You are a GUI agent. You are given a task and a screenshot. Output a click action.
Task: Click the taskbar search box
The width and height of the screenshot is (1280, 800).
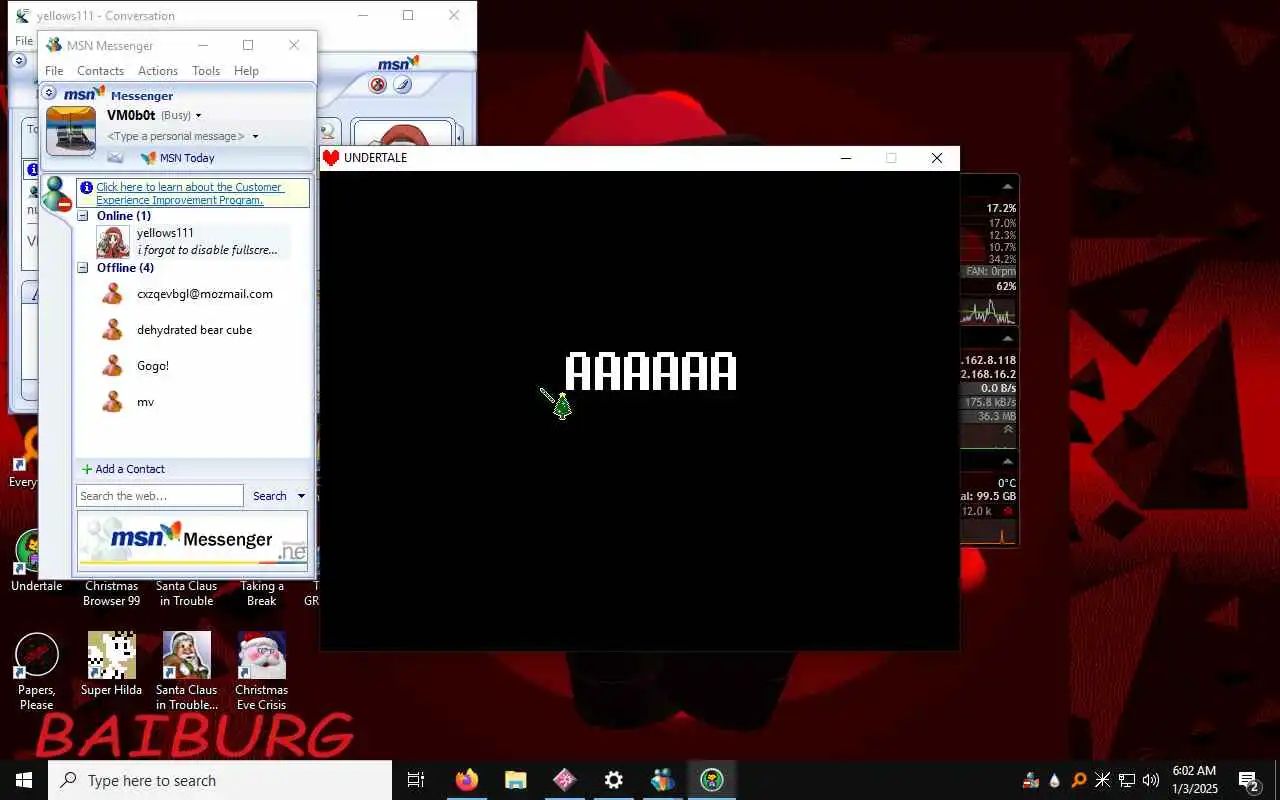click(220, 780)
